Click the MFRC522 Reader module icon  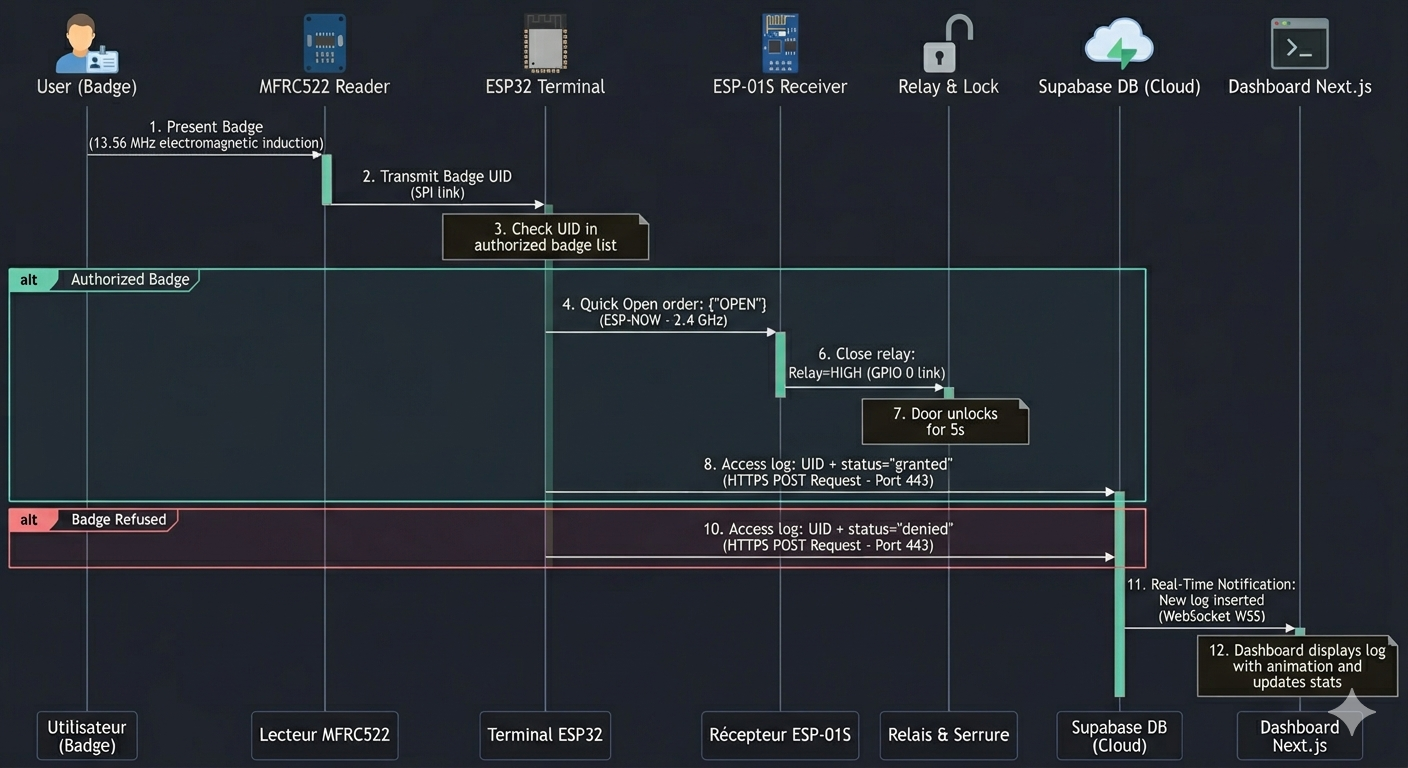click(x=324, y=43)
